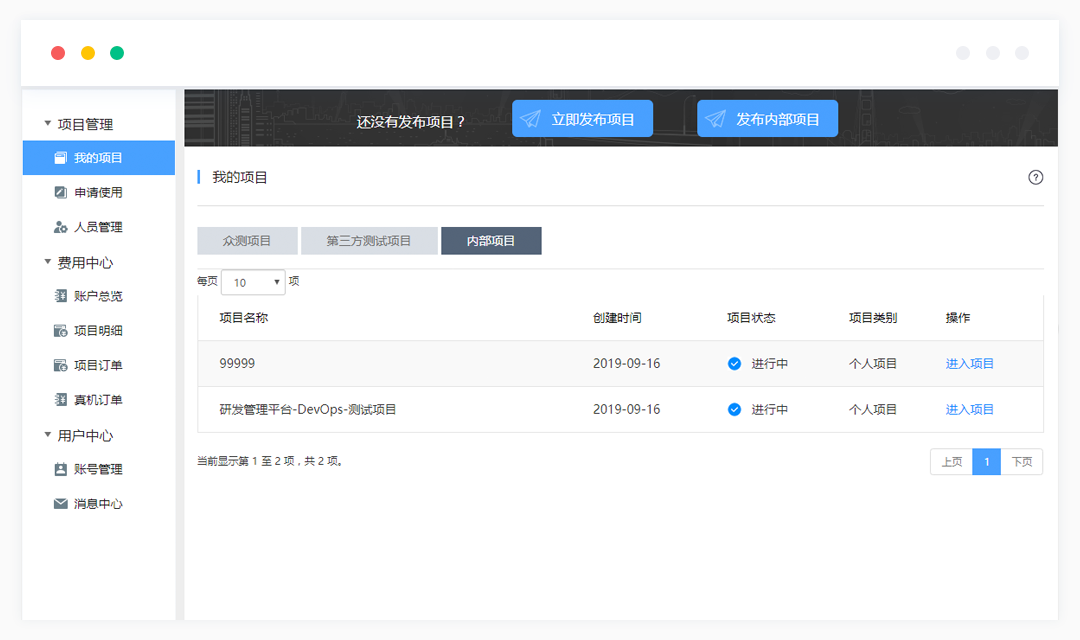Click the 人员管理 people icon
Screen dimensions: 1080x640
tap(60, 227)
